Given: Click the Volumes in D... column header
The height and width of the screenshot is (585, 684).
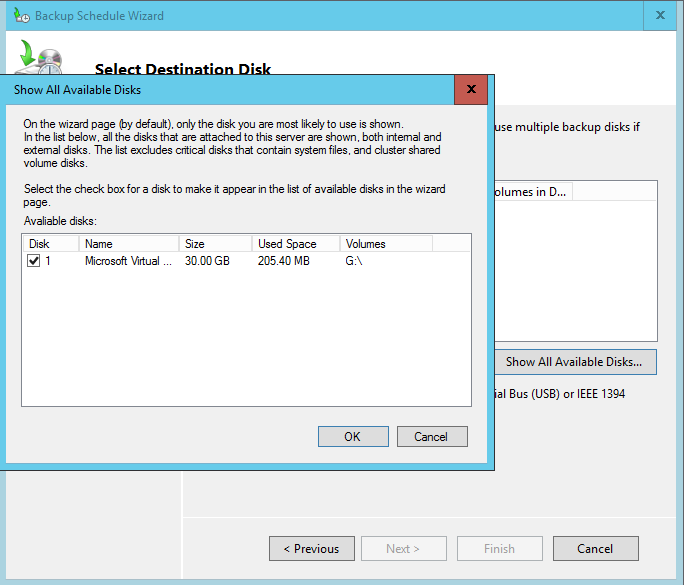Looking at the screenshot, I should [x=530, y=192].
